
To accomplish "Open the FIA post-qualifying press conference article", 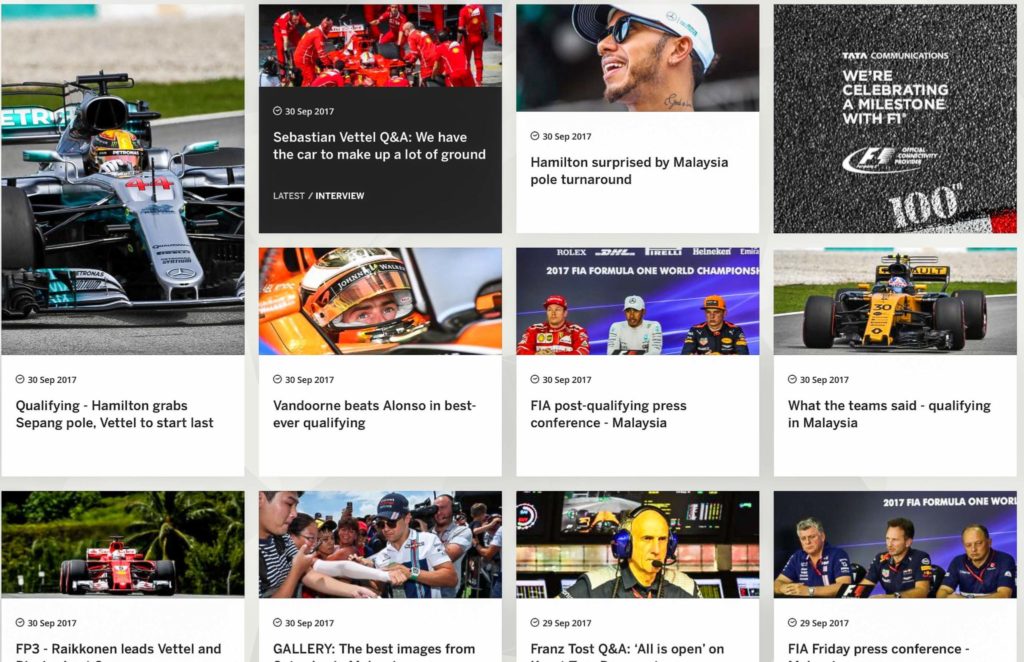I will pyautogui.click(x=608, y=414).
